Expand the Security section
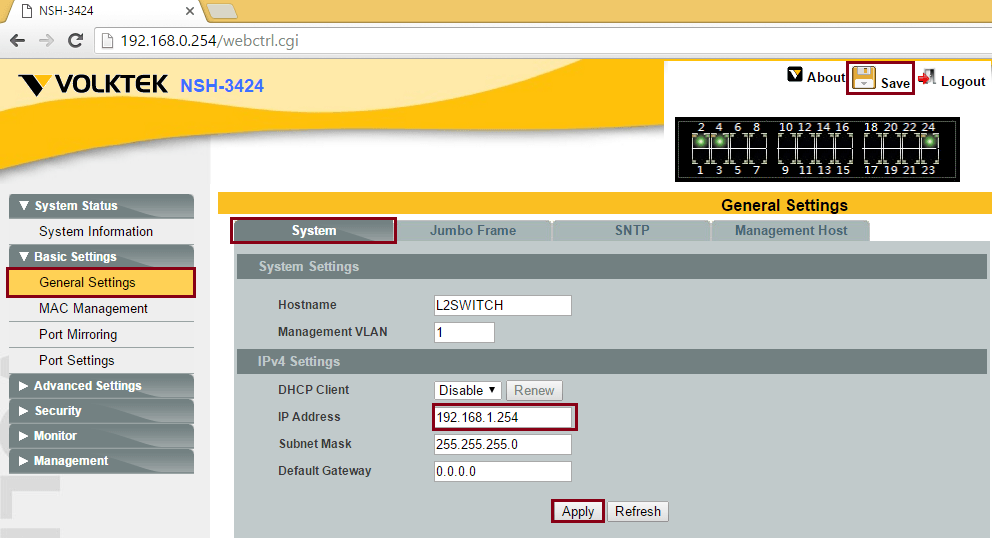This screenshot has height=538, width=992. 101,411
